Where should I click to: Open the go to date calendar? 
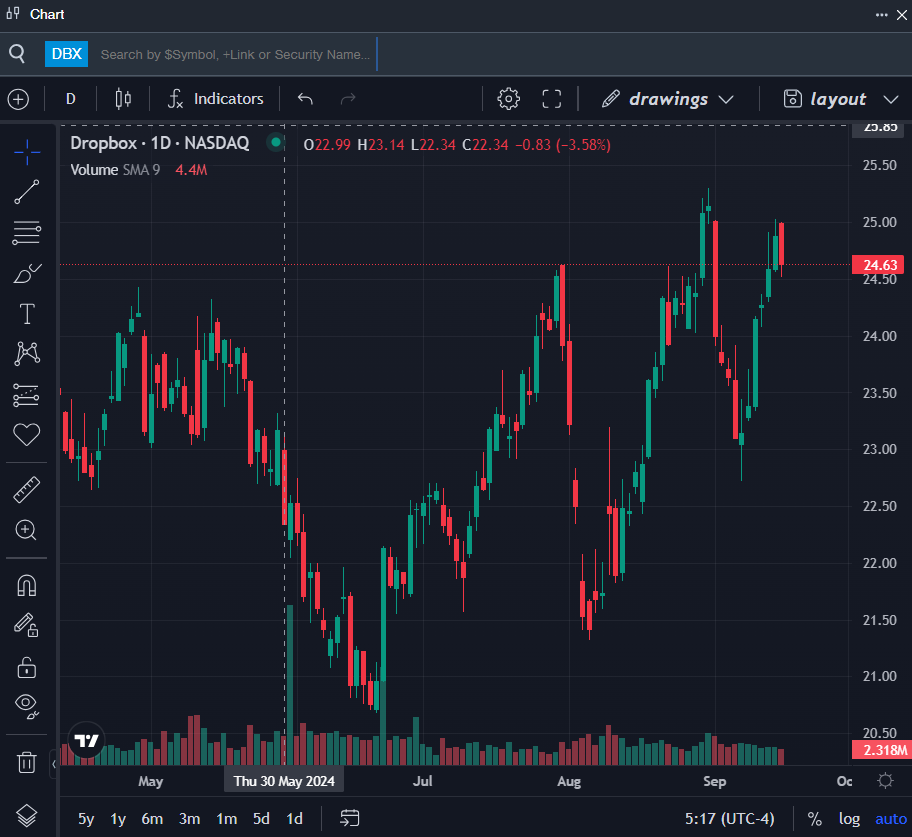350,818
